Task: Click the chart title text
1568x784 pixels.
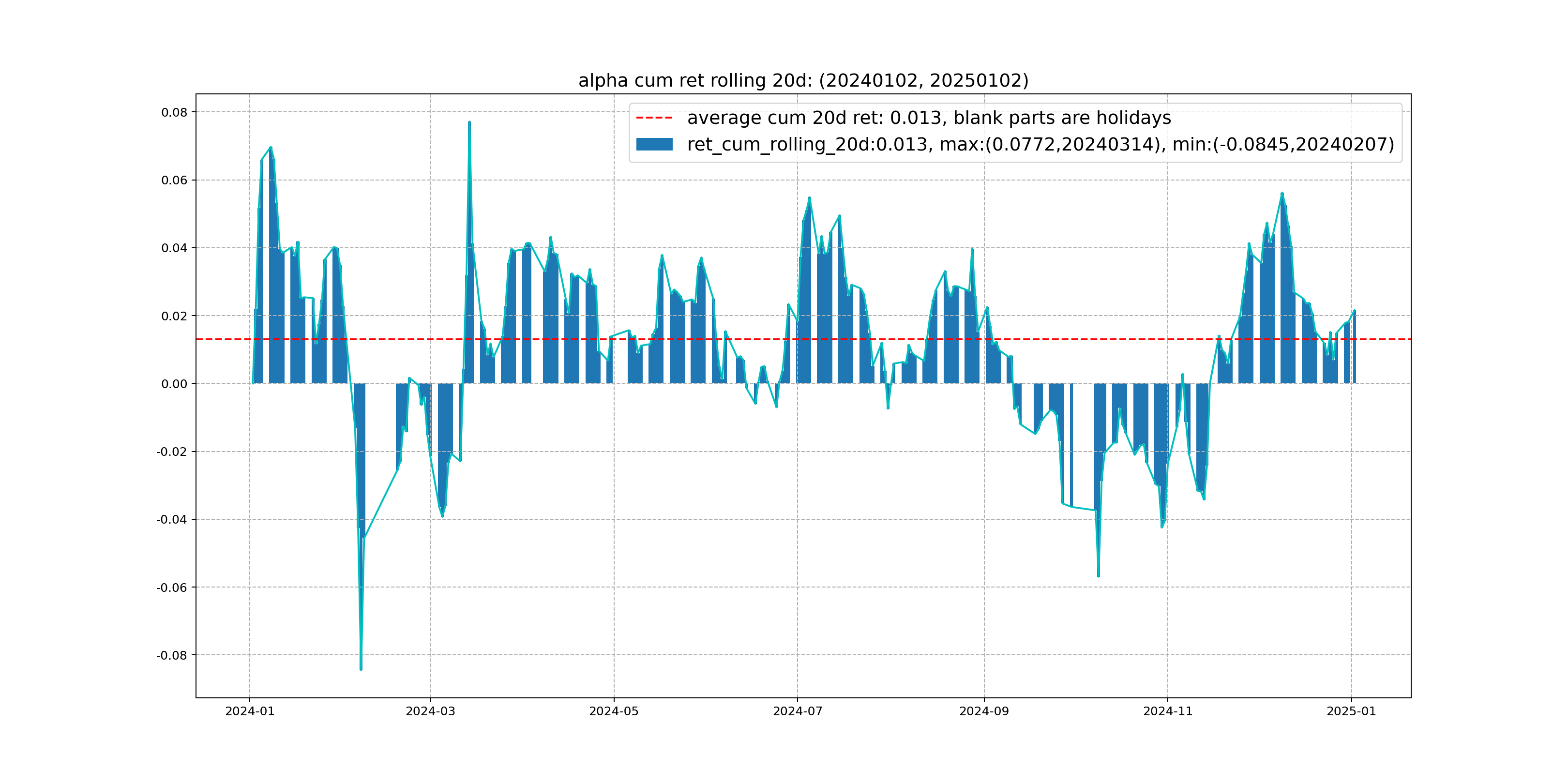Action: point(803,80)
